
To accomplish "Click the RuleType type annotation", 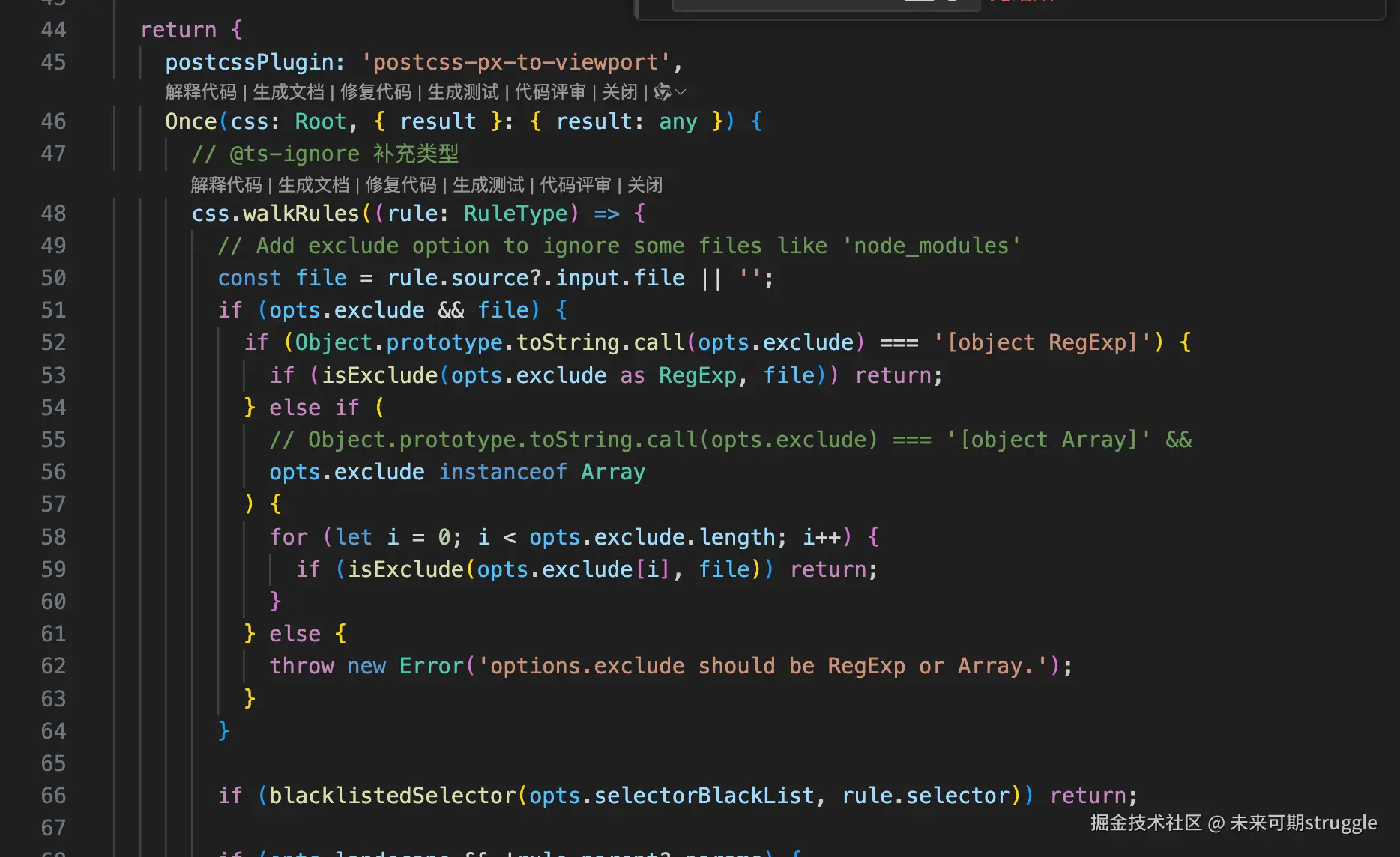I will (x=516, y=214).
